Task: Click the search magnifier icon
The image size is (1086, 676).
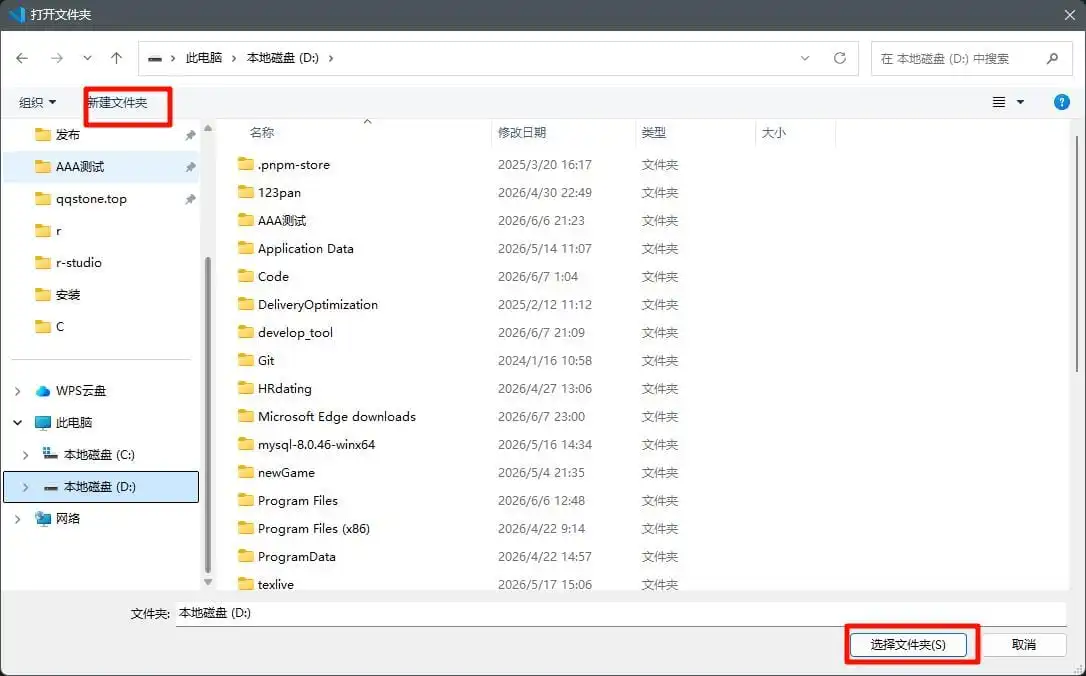Action: tap(1052, 58)
